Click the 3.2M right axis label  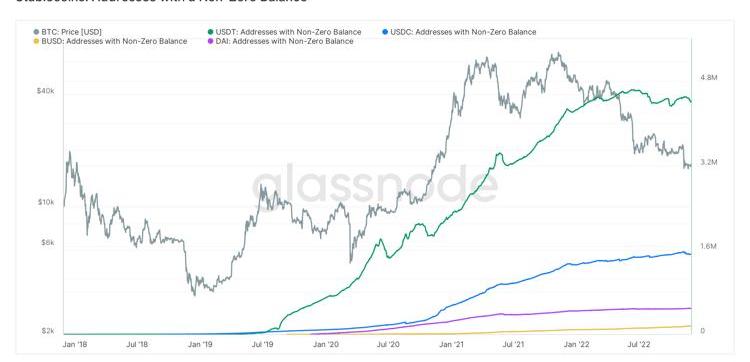[709, 163]
